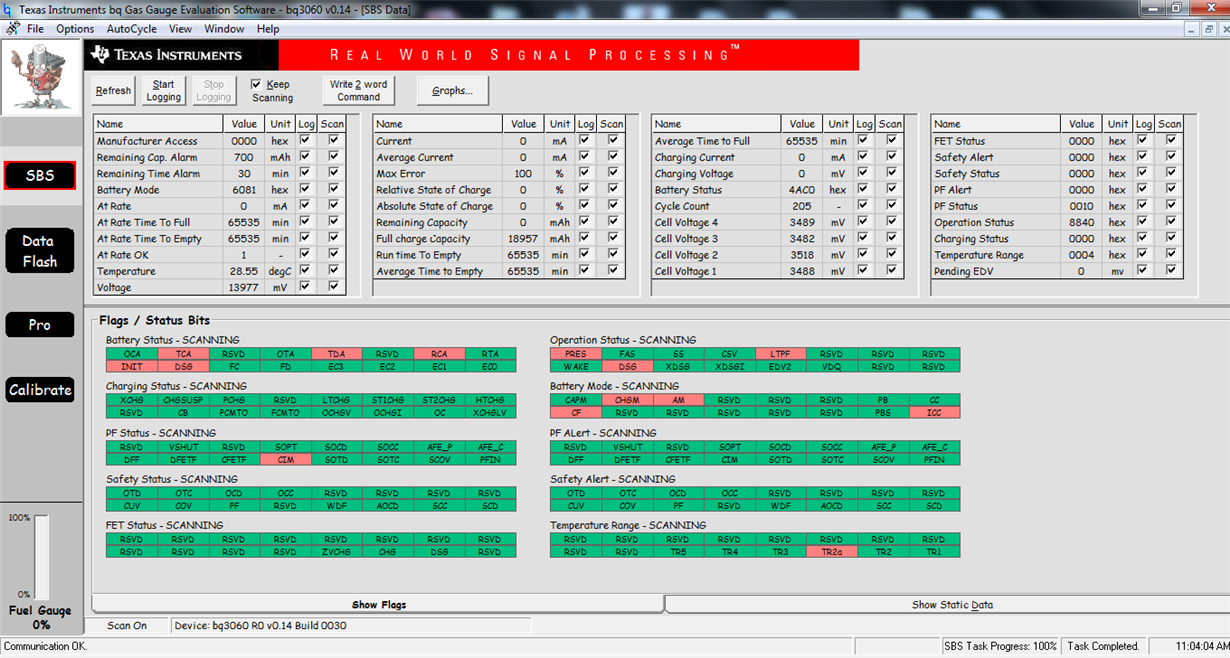This screenshot has width=1230, height=658.
Task: Open the Calibrate screen
Action: pyautogui.click(x=40, y=390)
